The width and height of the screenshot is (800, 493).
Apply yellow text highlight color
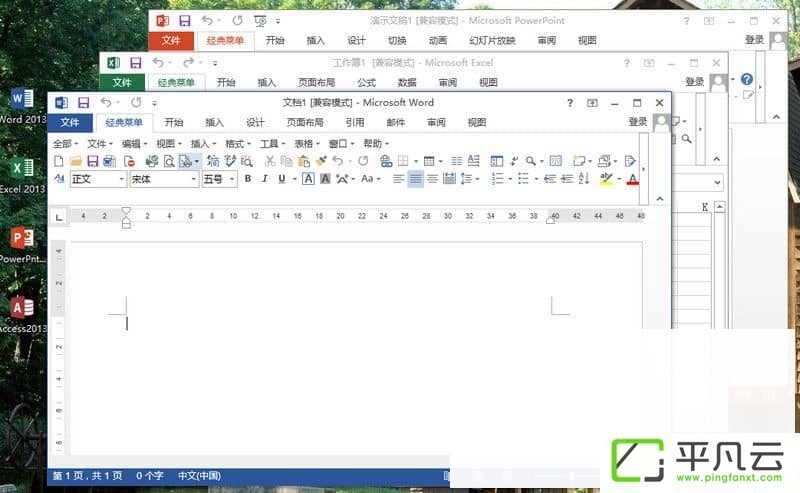pos(606,179)
